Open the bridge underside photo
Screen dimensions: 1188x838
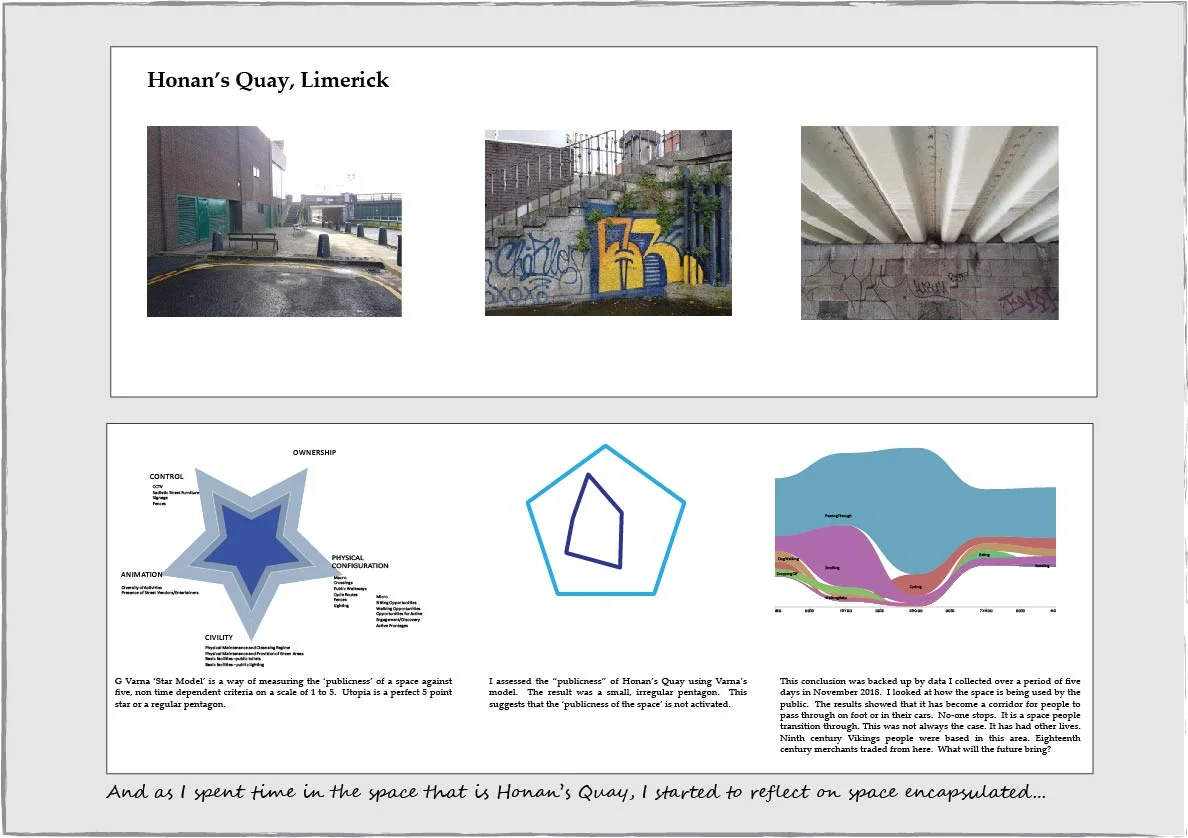pos(930,223)
